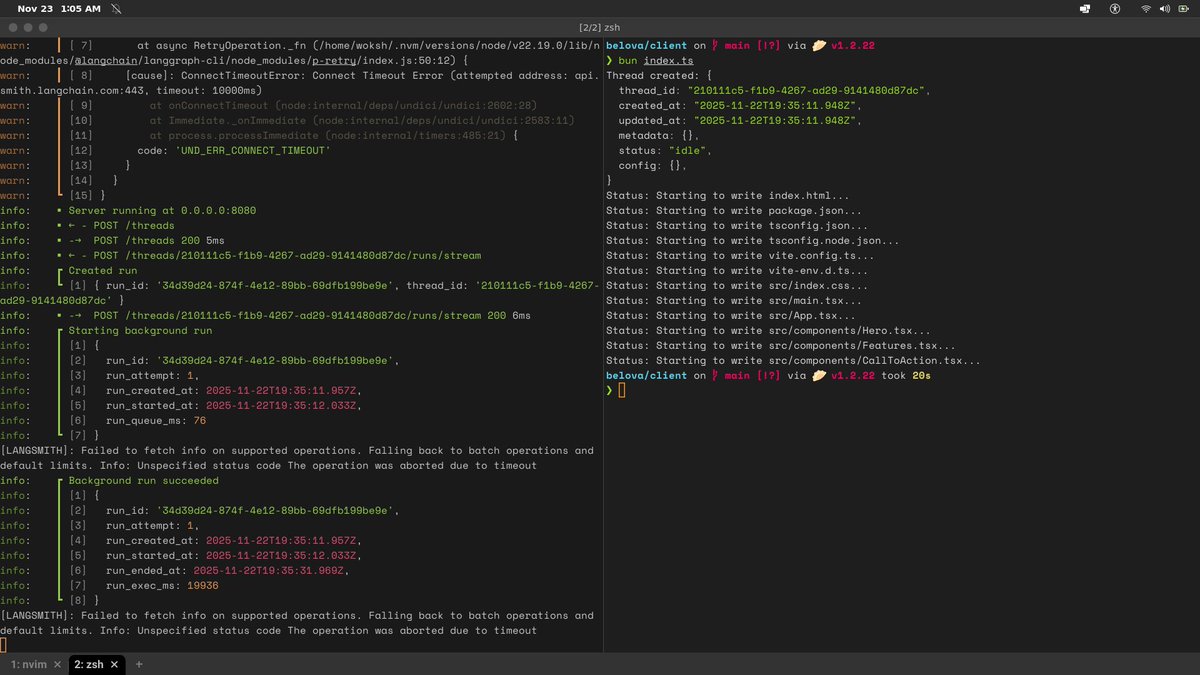Viewport: 1200px width, 675px height.
Task: Click the battery indicator icon
Action: click(1184, 8)
